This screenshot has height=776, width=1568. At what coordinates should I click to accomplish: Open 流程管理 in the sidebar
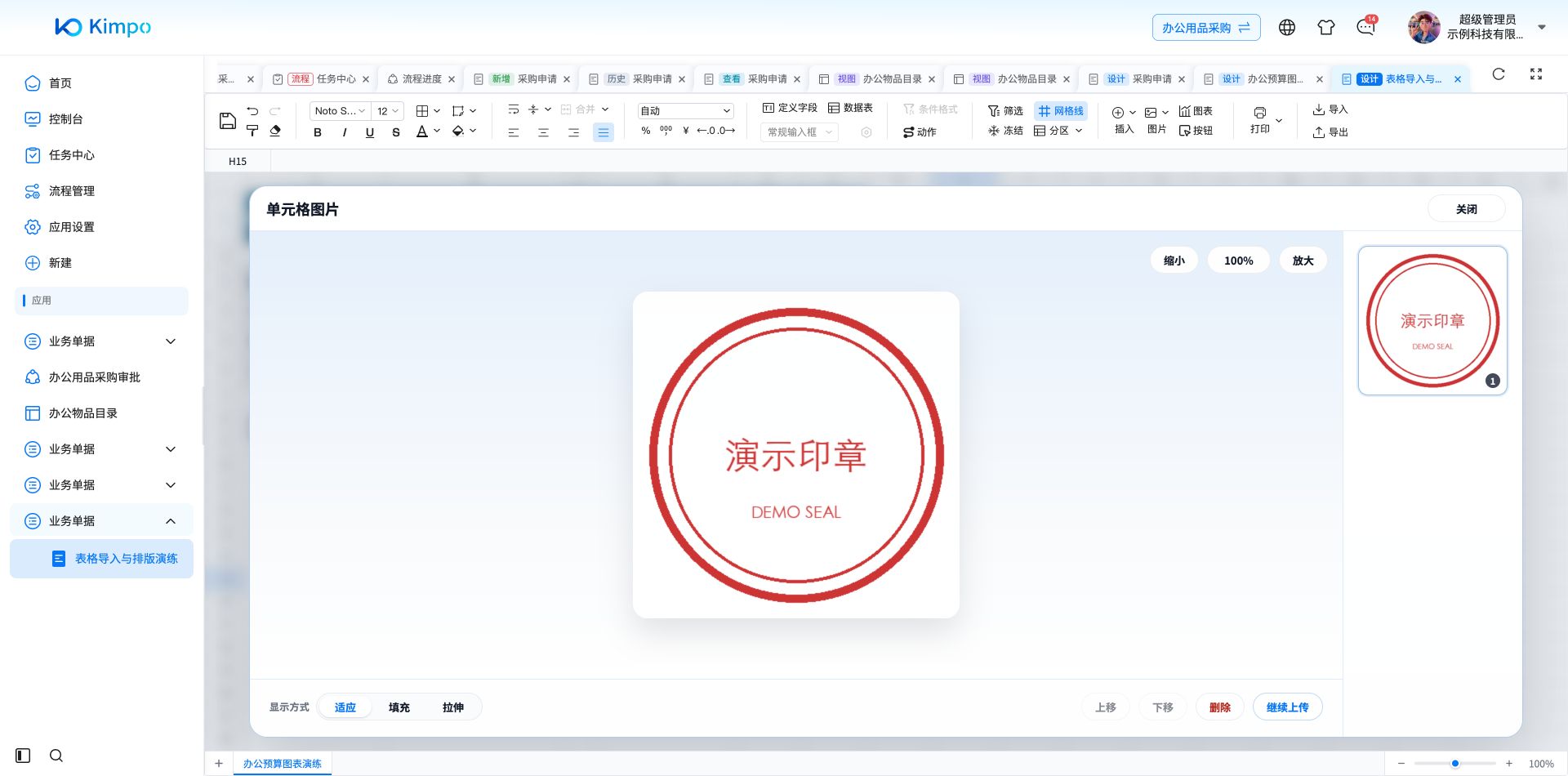72,191
